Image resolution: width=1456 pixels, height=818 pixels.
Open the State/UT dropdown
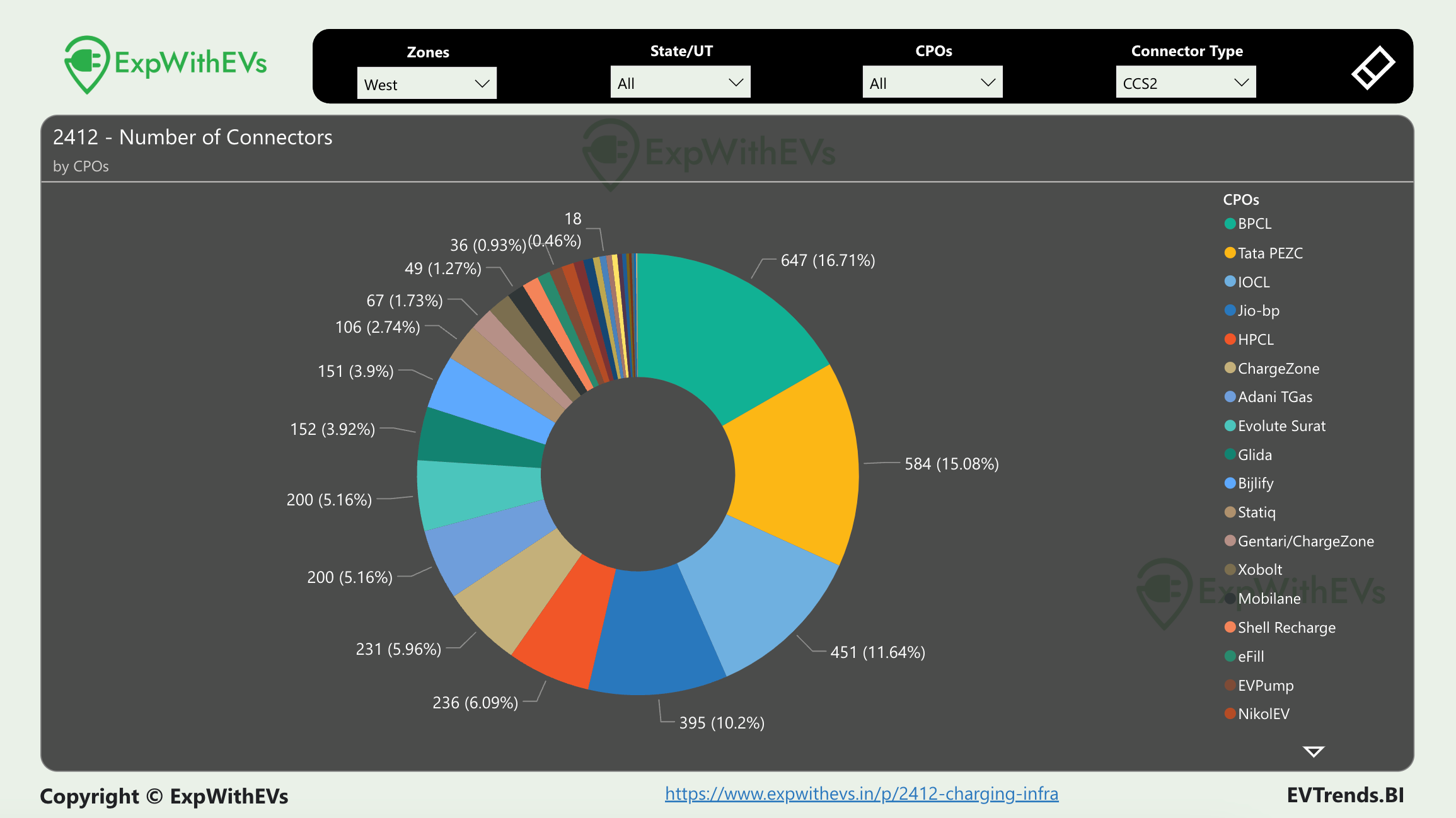pos(680,83)
